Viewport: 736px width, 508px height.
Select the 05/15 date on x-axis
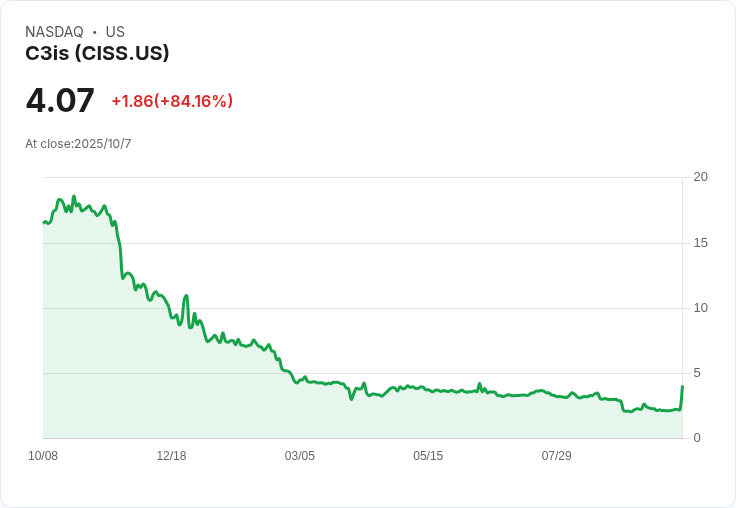428,456
